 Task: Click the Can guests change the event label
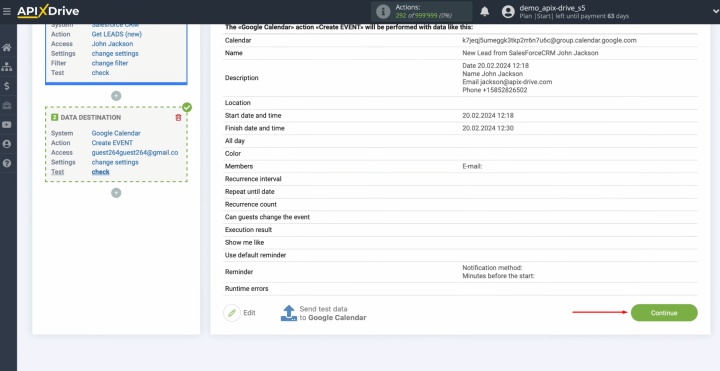(267, 217)
